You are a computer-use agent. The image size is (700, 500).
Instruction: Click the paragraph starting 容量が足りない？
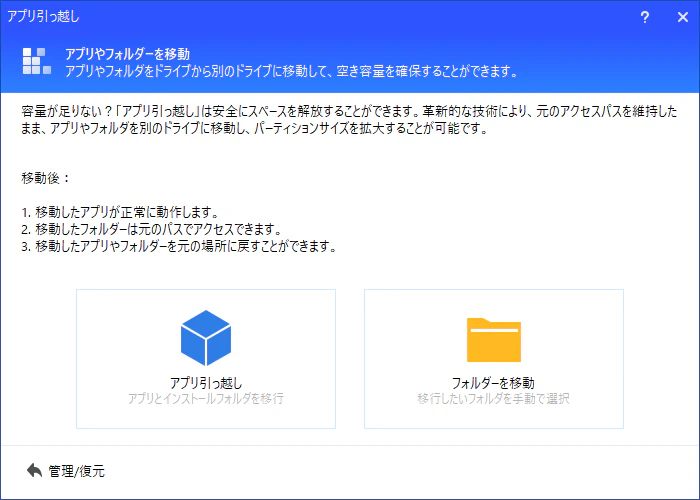point(349,120)
